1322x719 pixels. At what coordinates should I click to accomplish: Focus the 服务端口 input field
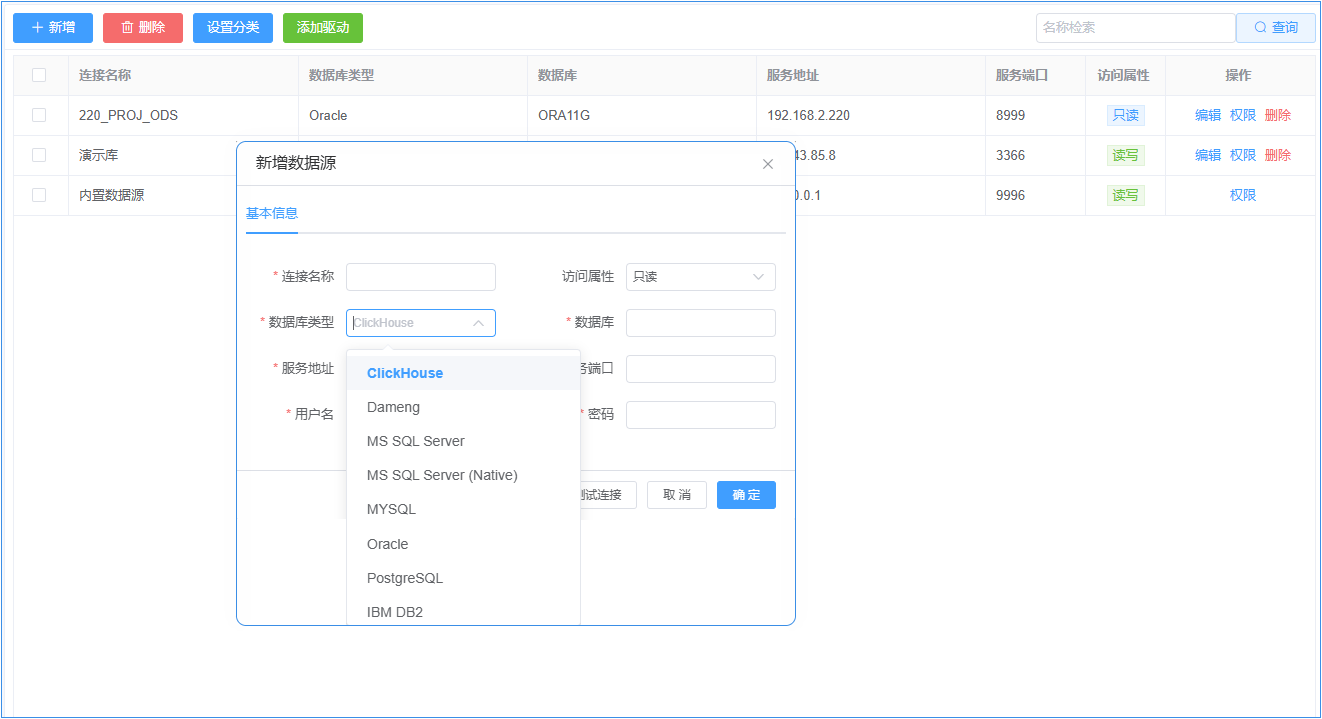pyautogui.click(x=701, y=369)
